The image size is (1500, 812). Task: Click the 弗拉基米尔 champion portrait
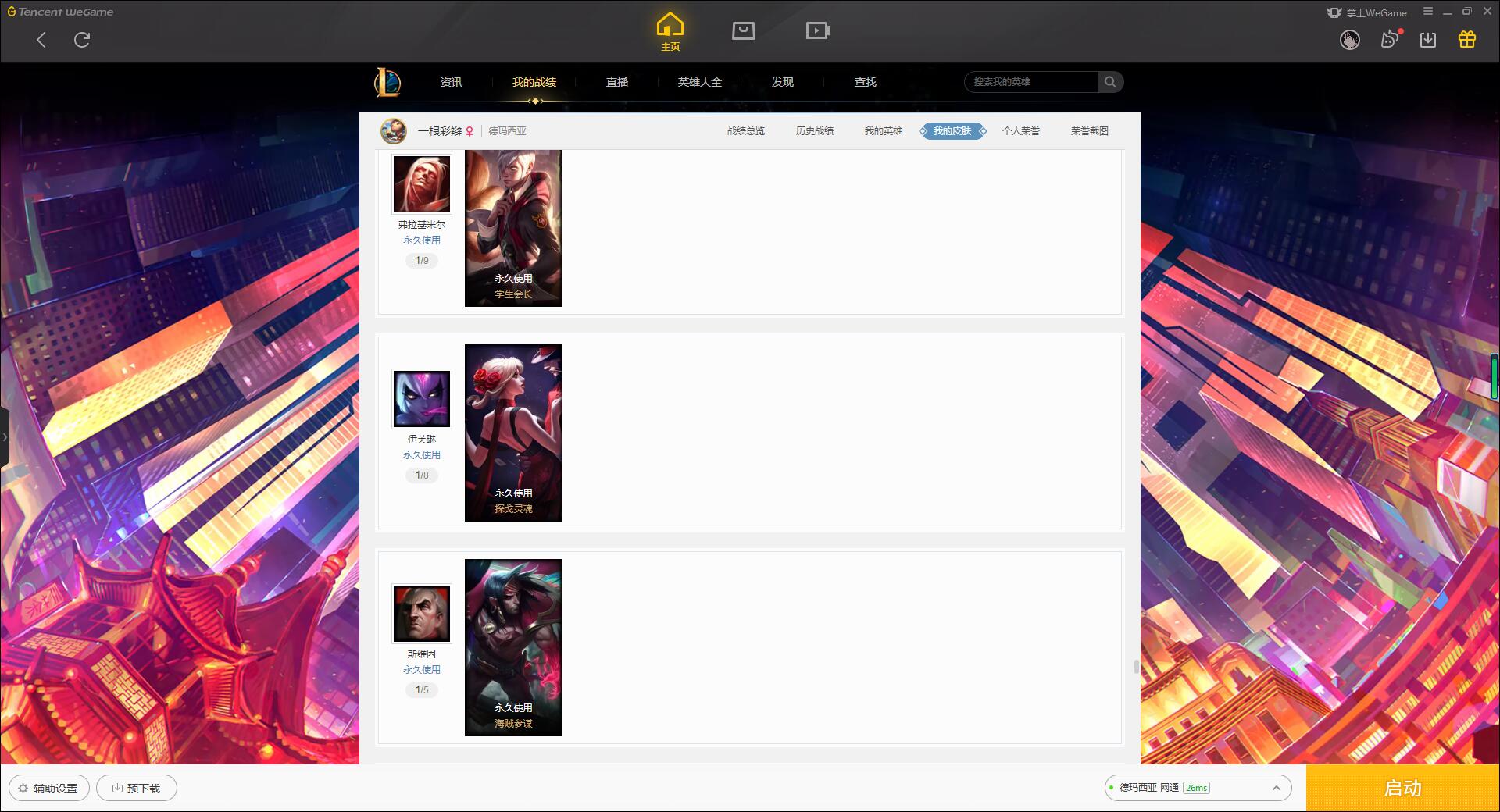pyautogui.click(x=422, y=184)
